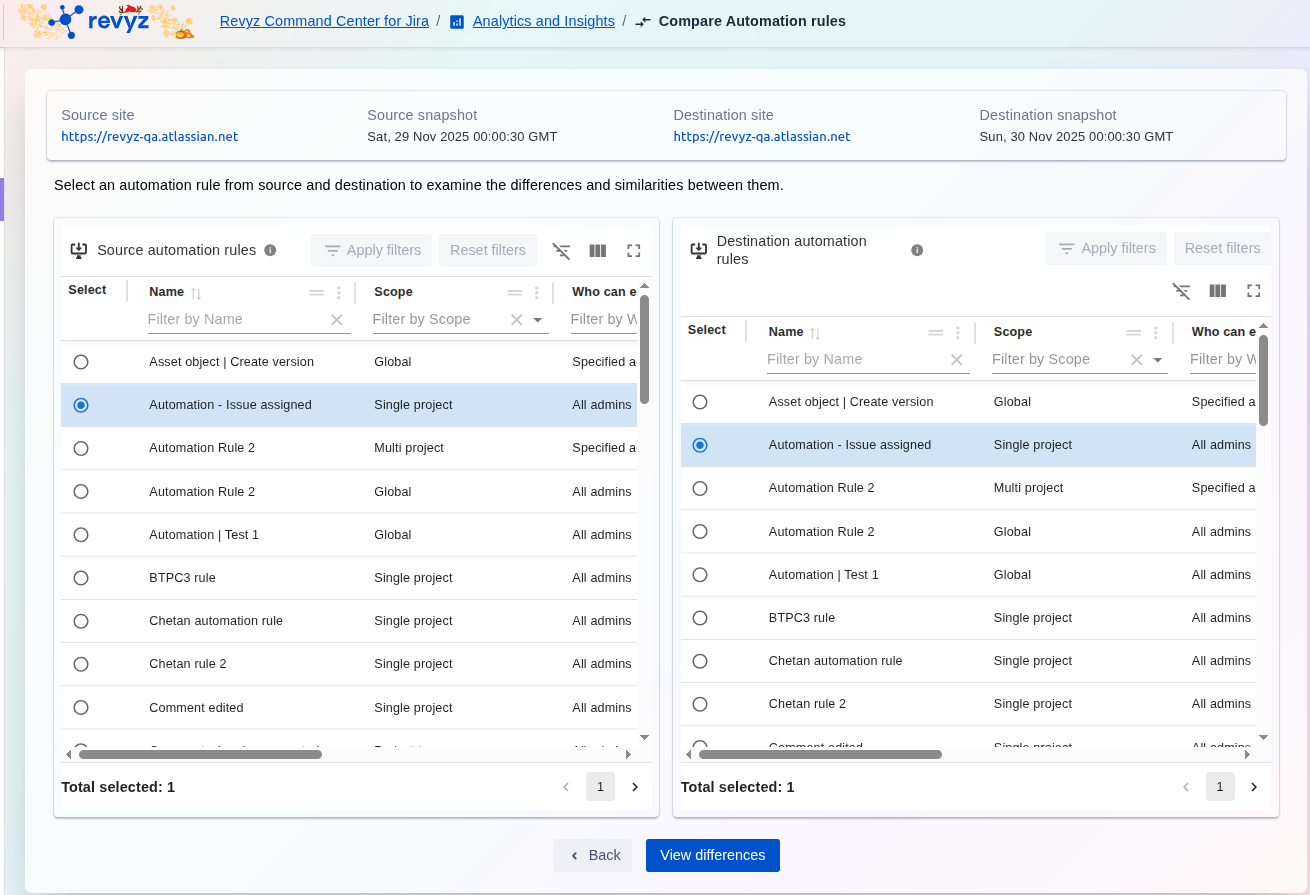The height and width of the screenshot is (895, 1310).
Task: Select the destination radio button for Chetan rule 2
Action: (x=700, y=704)
